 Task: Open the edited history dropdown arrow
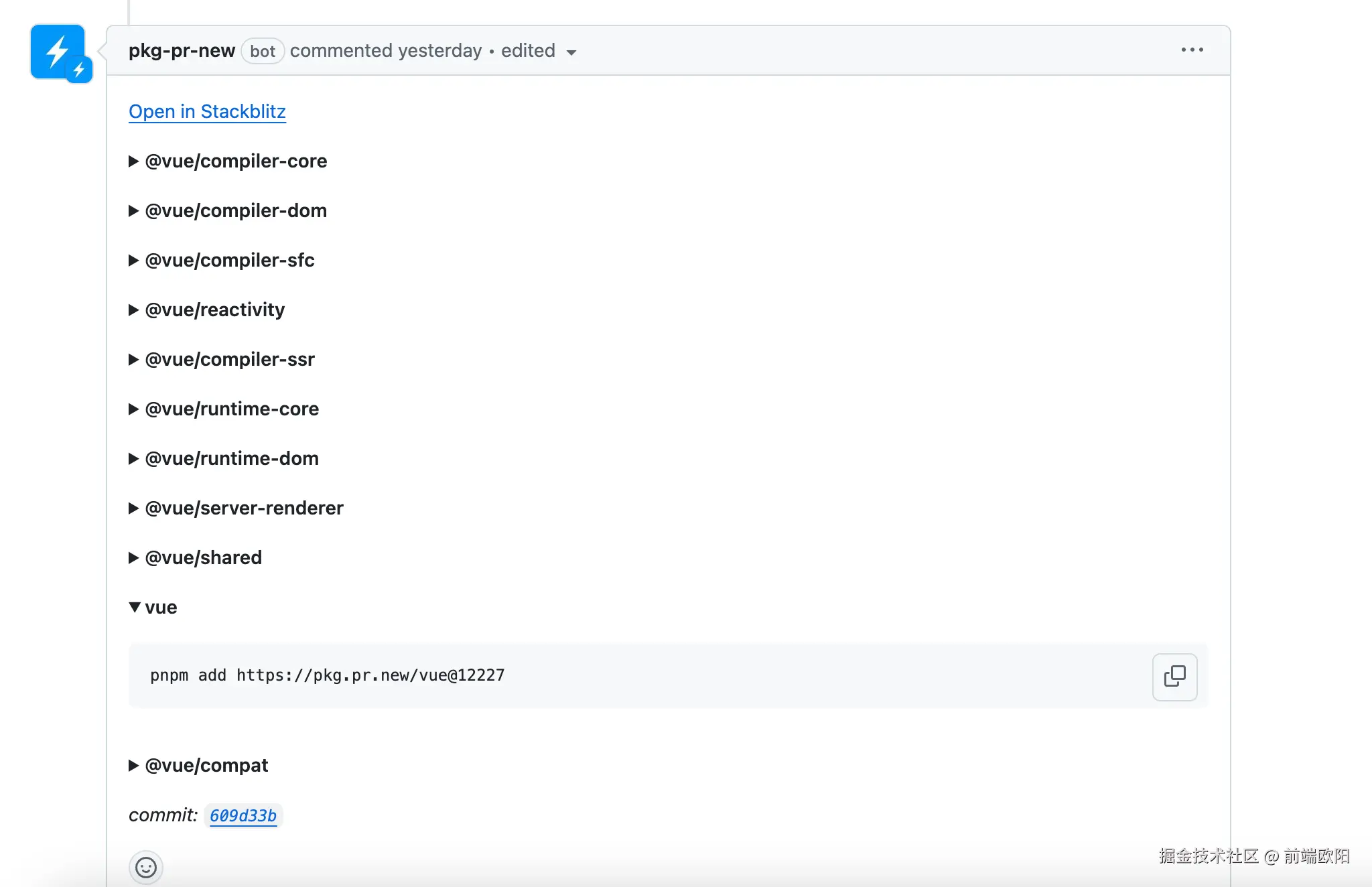[571, 52]
